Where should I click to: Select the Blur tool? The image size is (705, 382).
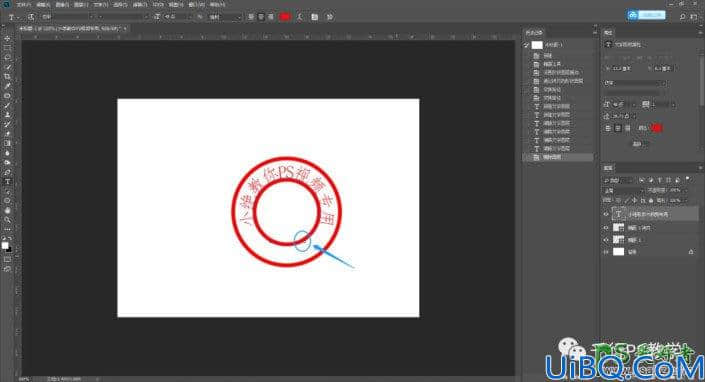(x=7, y=153)
